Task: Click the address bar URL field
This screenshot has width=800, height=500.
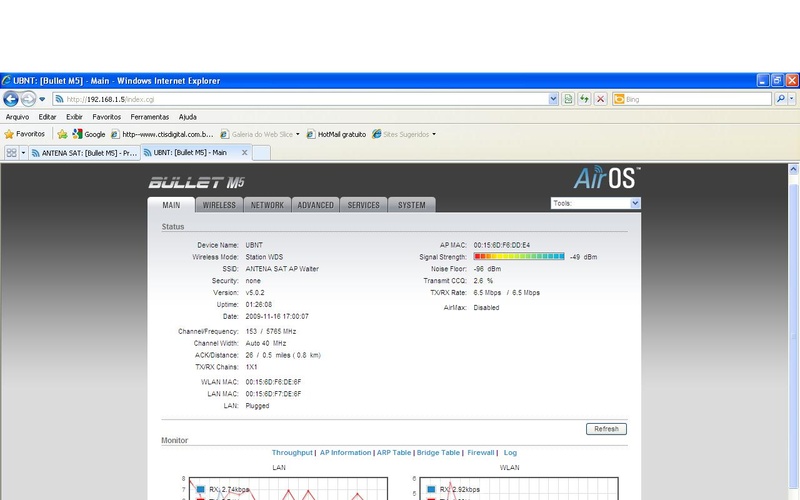Action: (x=300, y=99)
